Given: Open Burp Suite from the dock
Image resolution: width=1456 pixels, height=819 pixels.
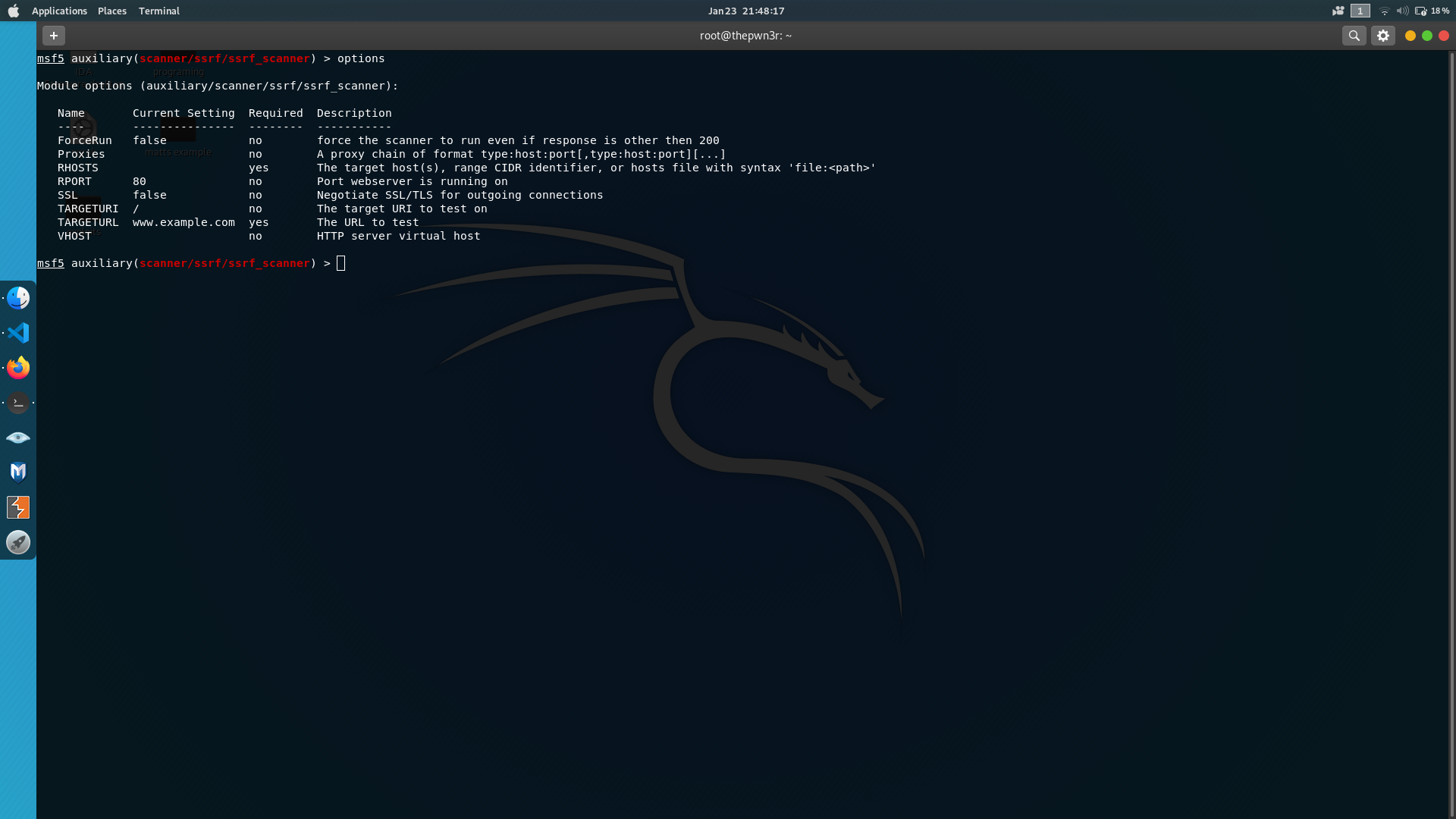Looking at the screenshot, I should tap(18, 507).
